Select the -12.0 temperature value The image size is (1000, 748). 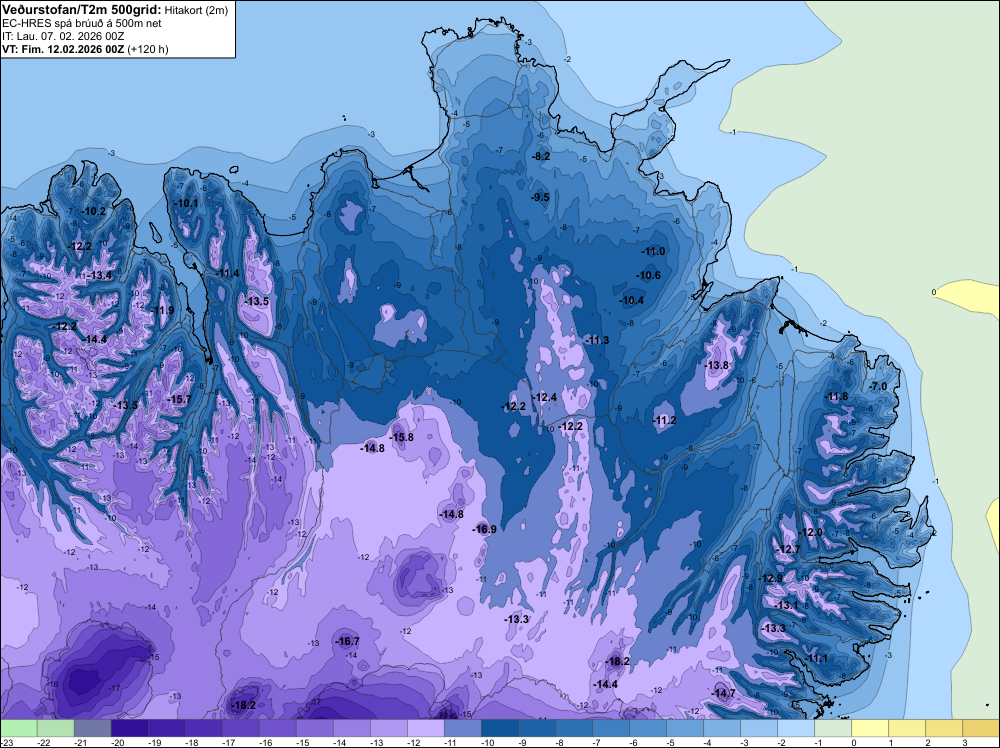point(811,532)
